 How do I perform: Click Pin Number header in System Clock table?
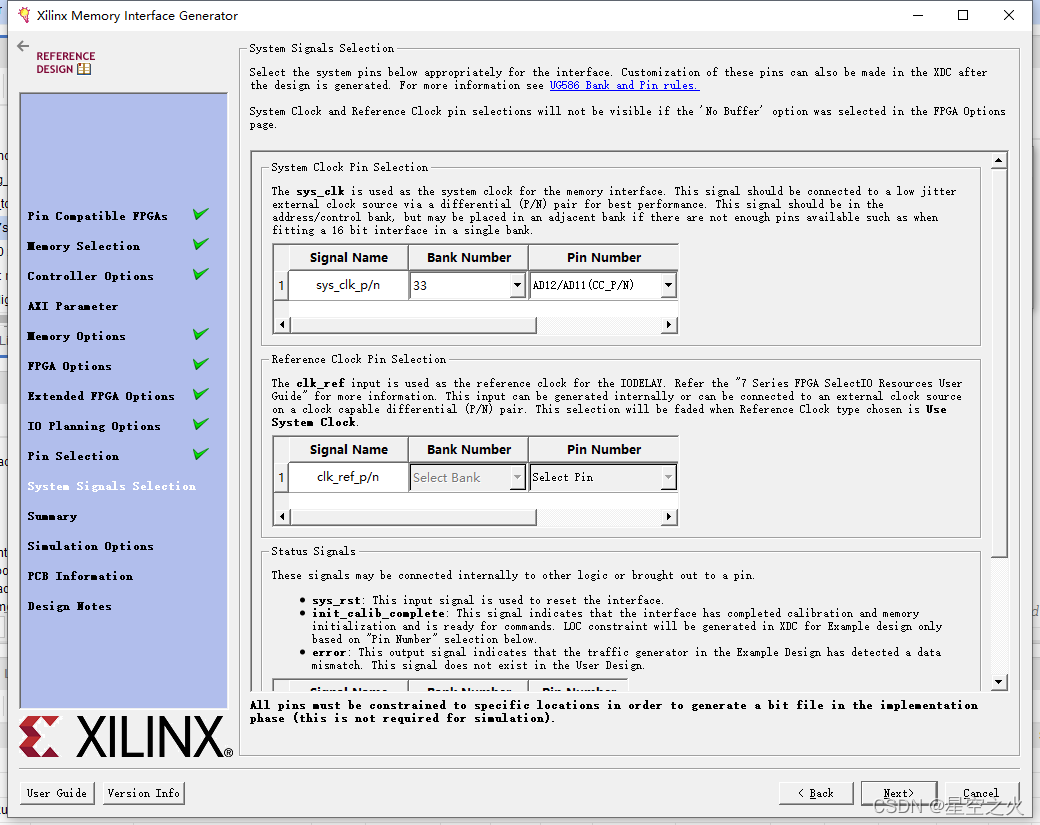pos(604,257)
